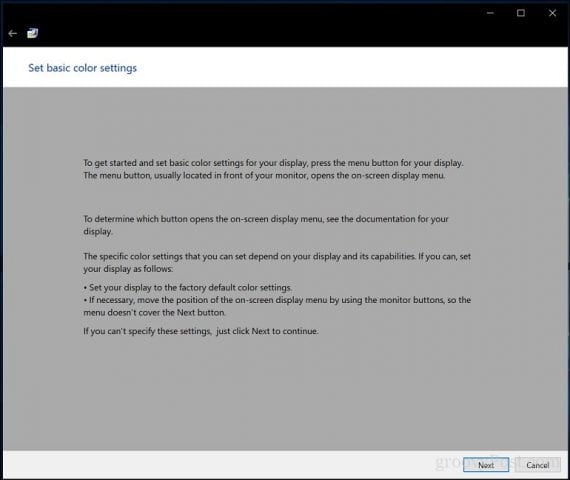Close the color calibration window

pyautogui.click(x=552, y=13)
